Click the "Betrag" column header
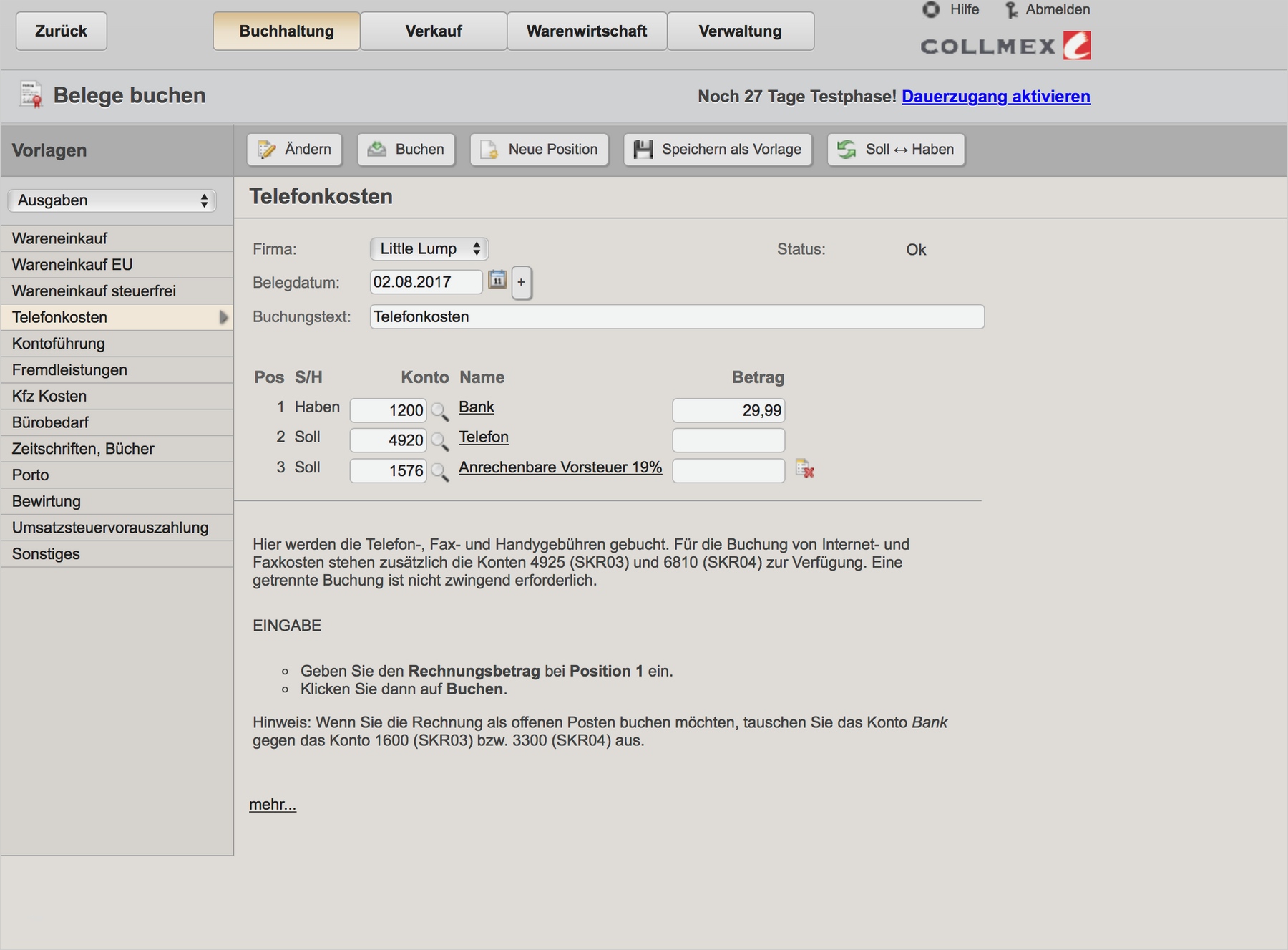 758,377
